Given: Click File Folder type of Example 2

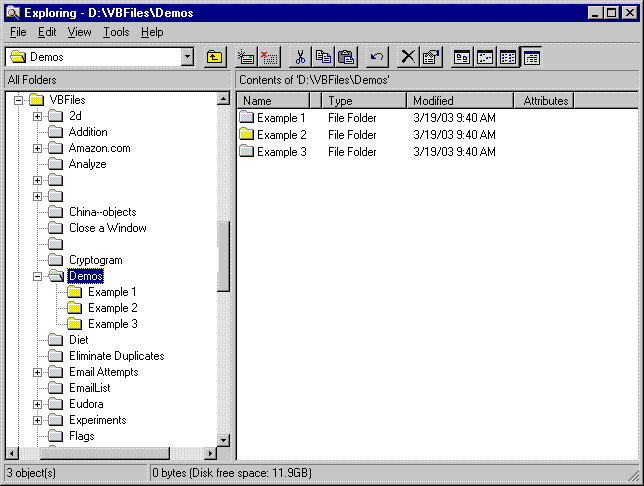Looking at the screenshot, I should tap(352, 135).
